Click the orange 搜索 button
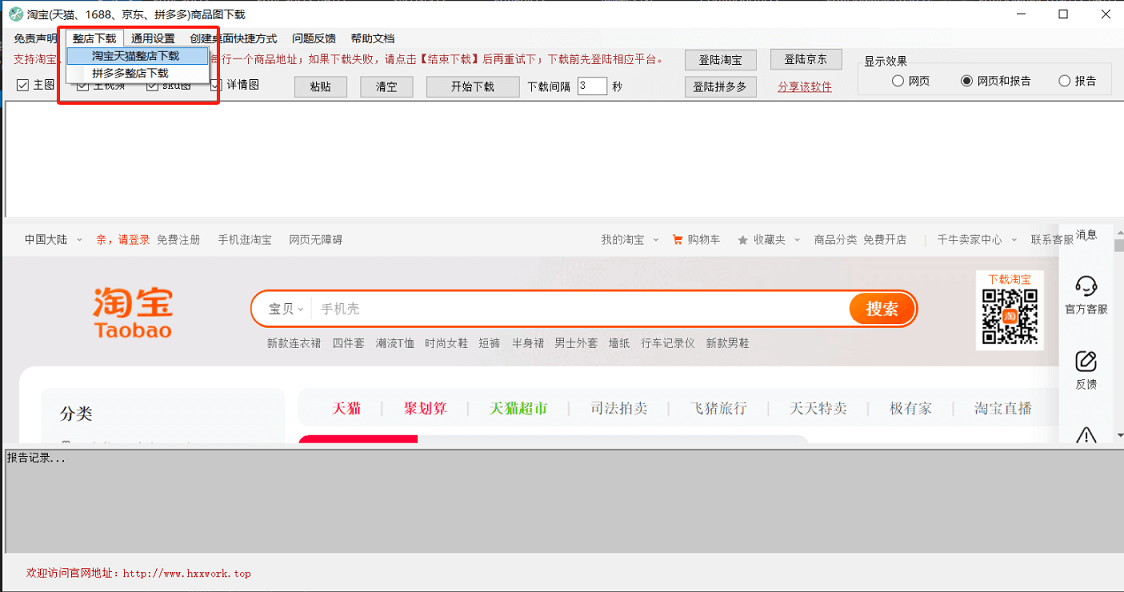Viewport: 1124px width, 592px height. click(882, 309)
